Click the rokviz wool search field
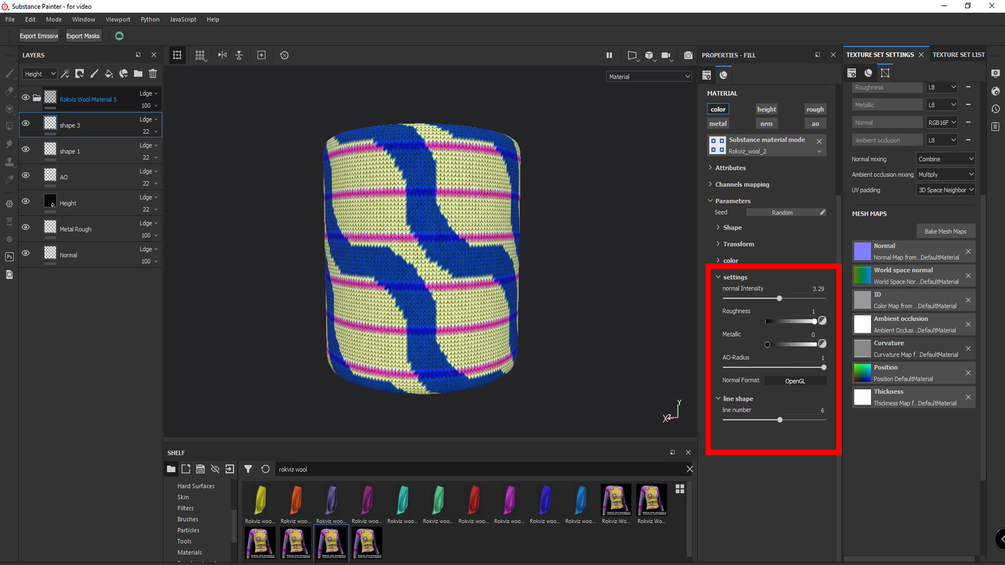Screen dimensions: 1005x565 [x=479, y=469]
